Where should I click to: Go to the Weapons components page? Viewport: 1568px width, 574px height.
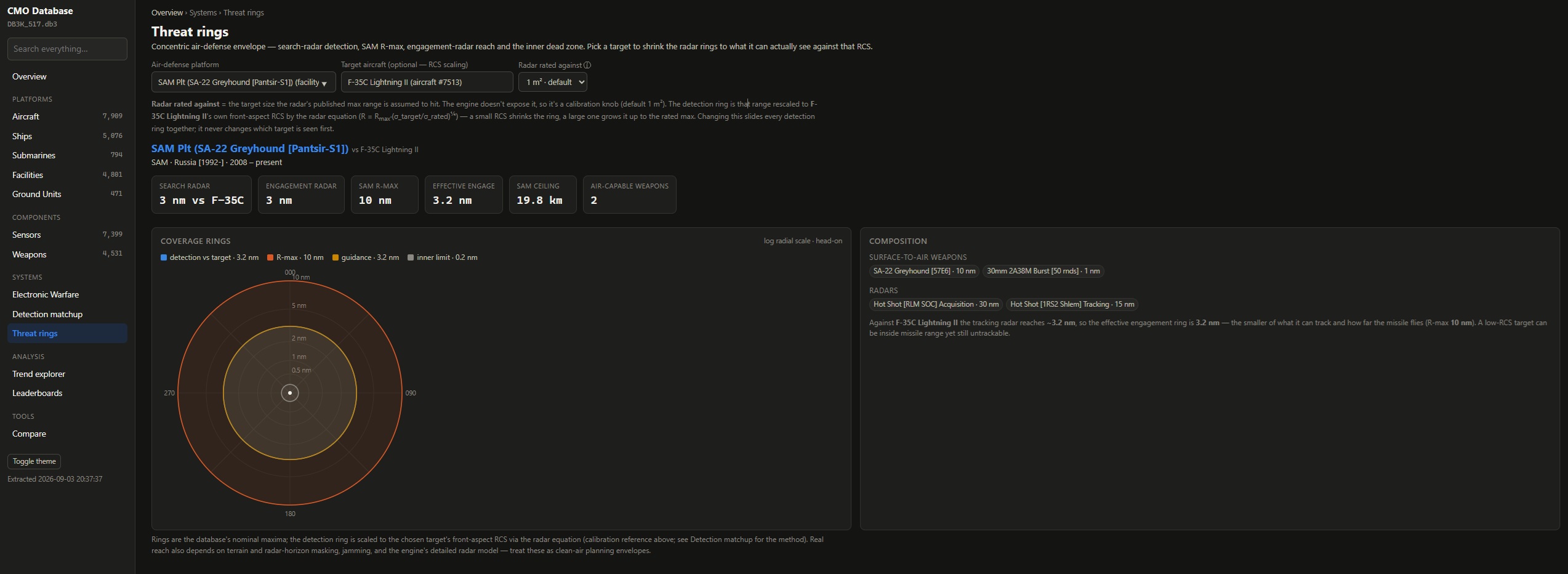[x=67, y=254]
